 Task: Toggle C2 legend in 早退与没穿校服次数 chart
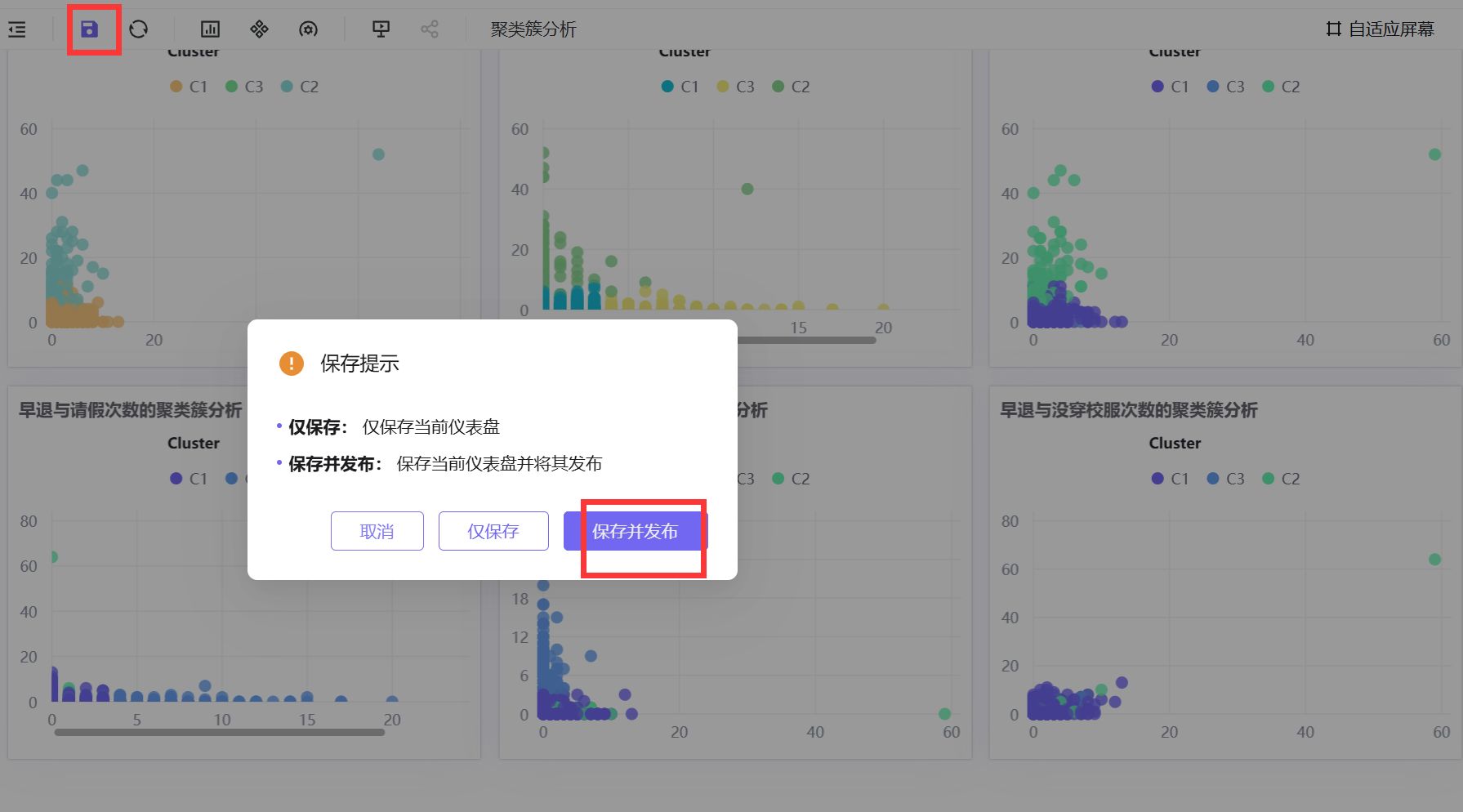1282,479
